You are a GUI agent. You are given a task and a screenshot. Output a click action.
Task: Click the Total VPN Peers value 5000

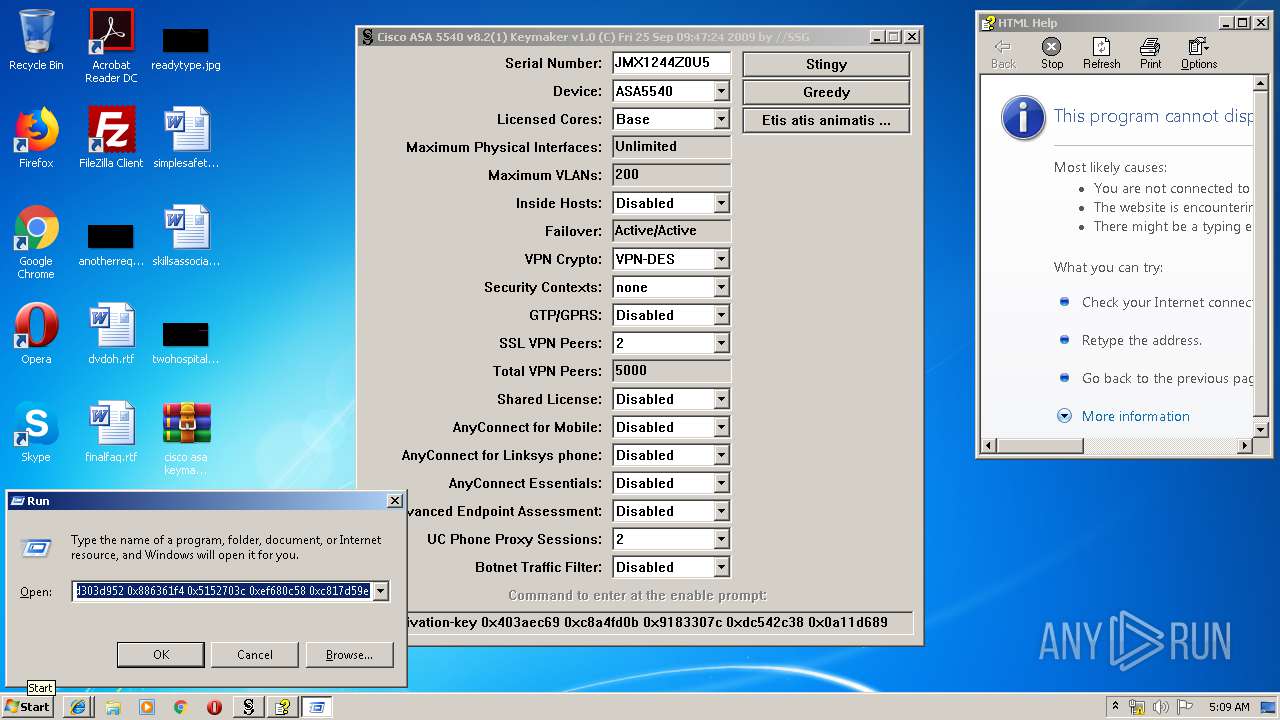[x=671, y=371]
